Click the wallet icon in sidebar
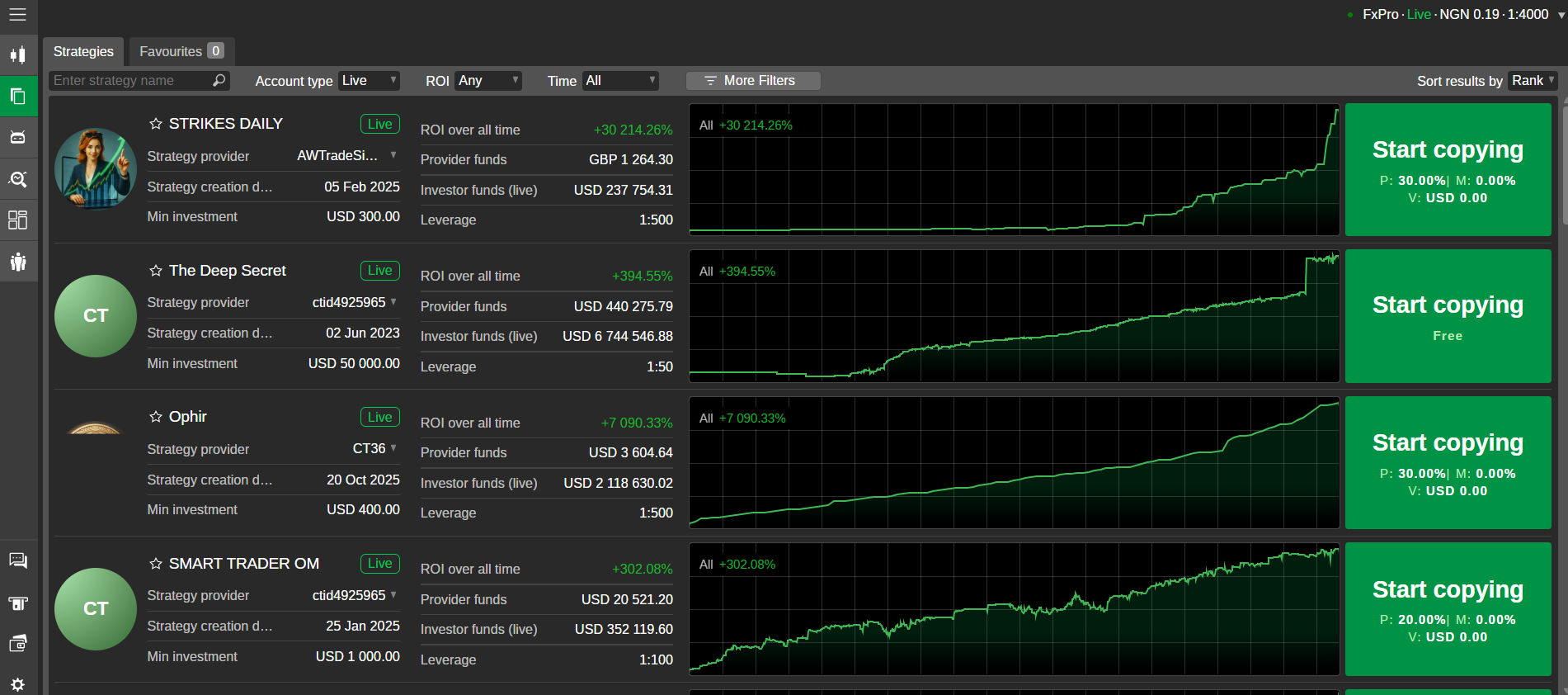Screen dimensions: 1568x695 pos(17,644)
